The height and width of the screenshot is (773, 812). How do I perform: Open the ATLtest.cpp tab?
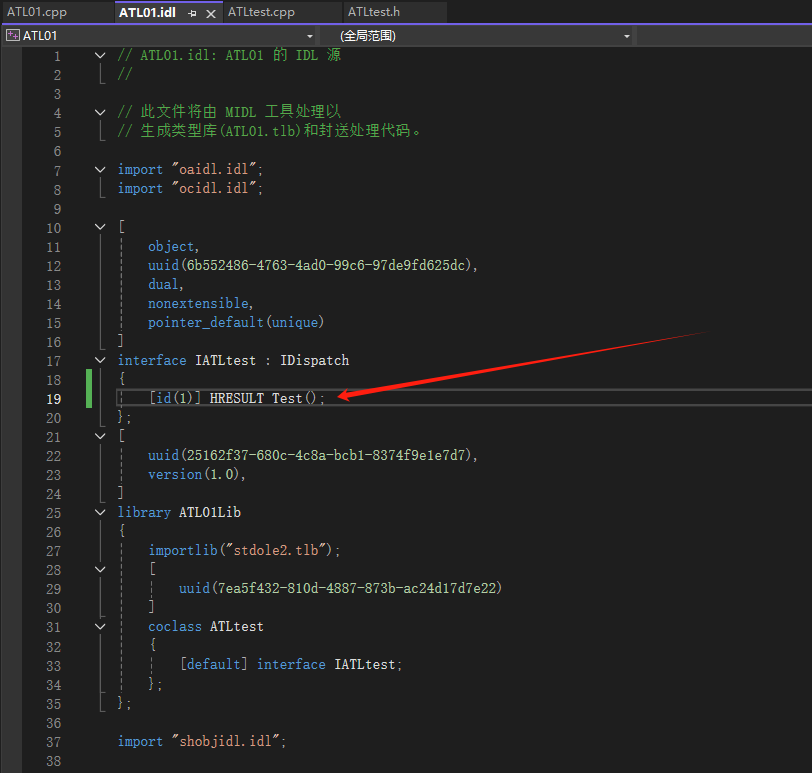(261, 12)
